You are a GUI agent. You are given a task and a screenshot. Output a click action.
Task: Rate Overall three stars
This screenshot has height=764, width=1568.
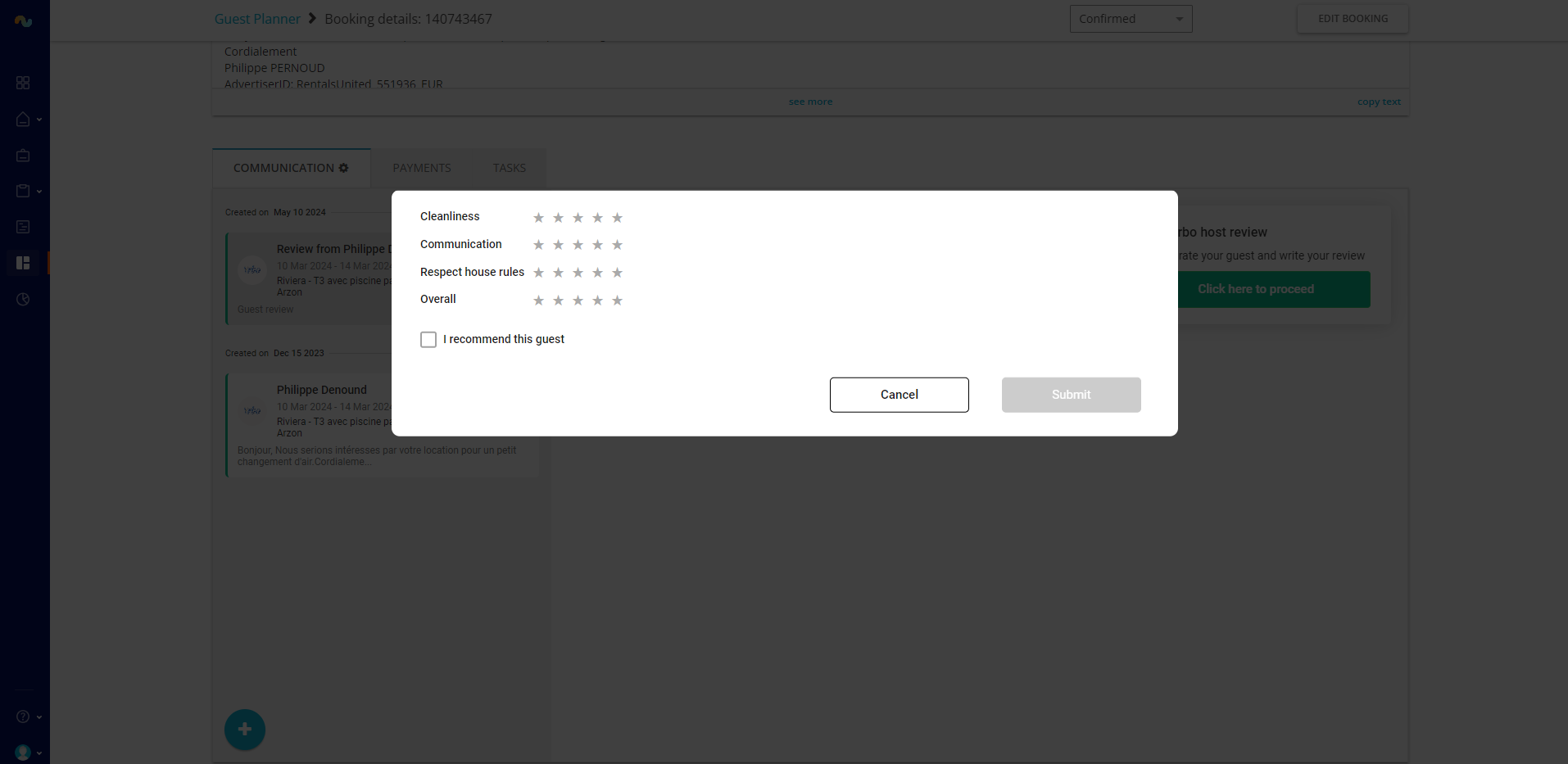click(578, 301)
